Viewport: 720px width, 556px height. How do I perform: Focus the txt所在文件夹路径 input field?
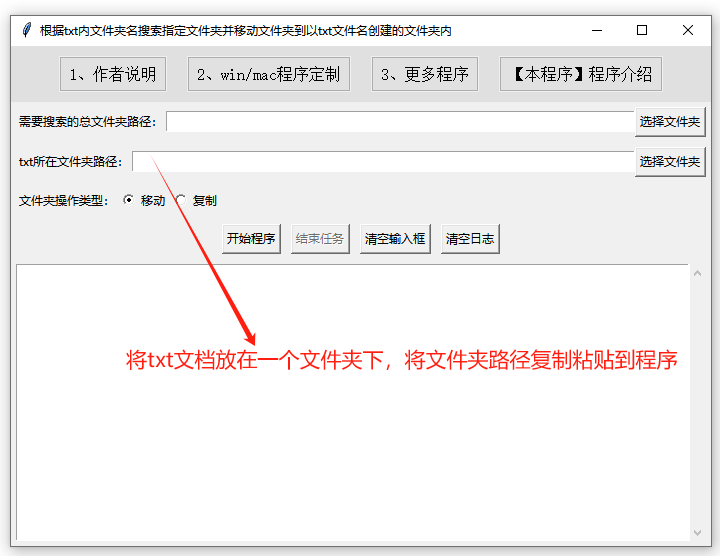pyautogui.click(x=383, y=162)
